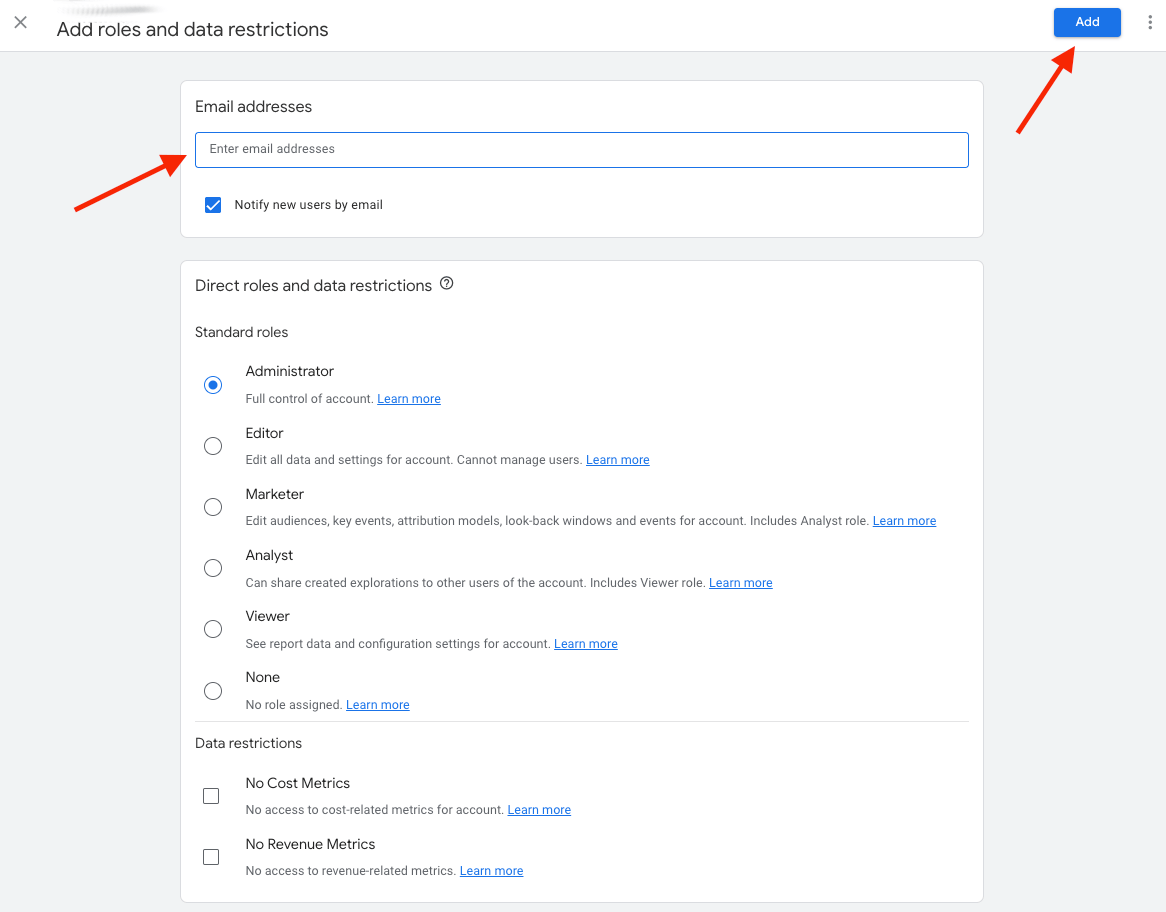Close the Add roles dialog
1166x912 pixels.
21,22
